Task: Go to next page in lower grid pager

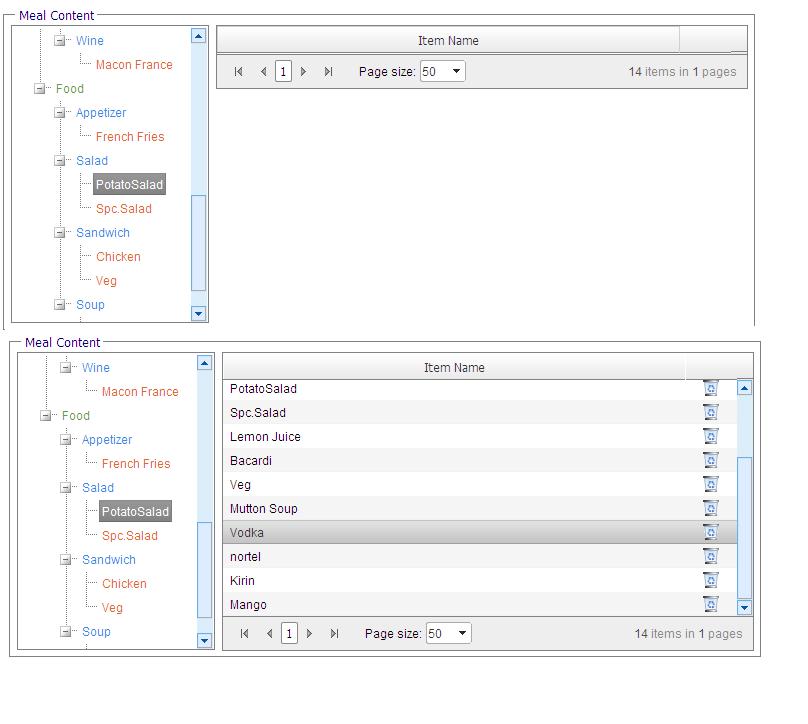Action: (310, 633)
